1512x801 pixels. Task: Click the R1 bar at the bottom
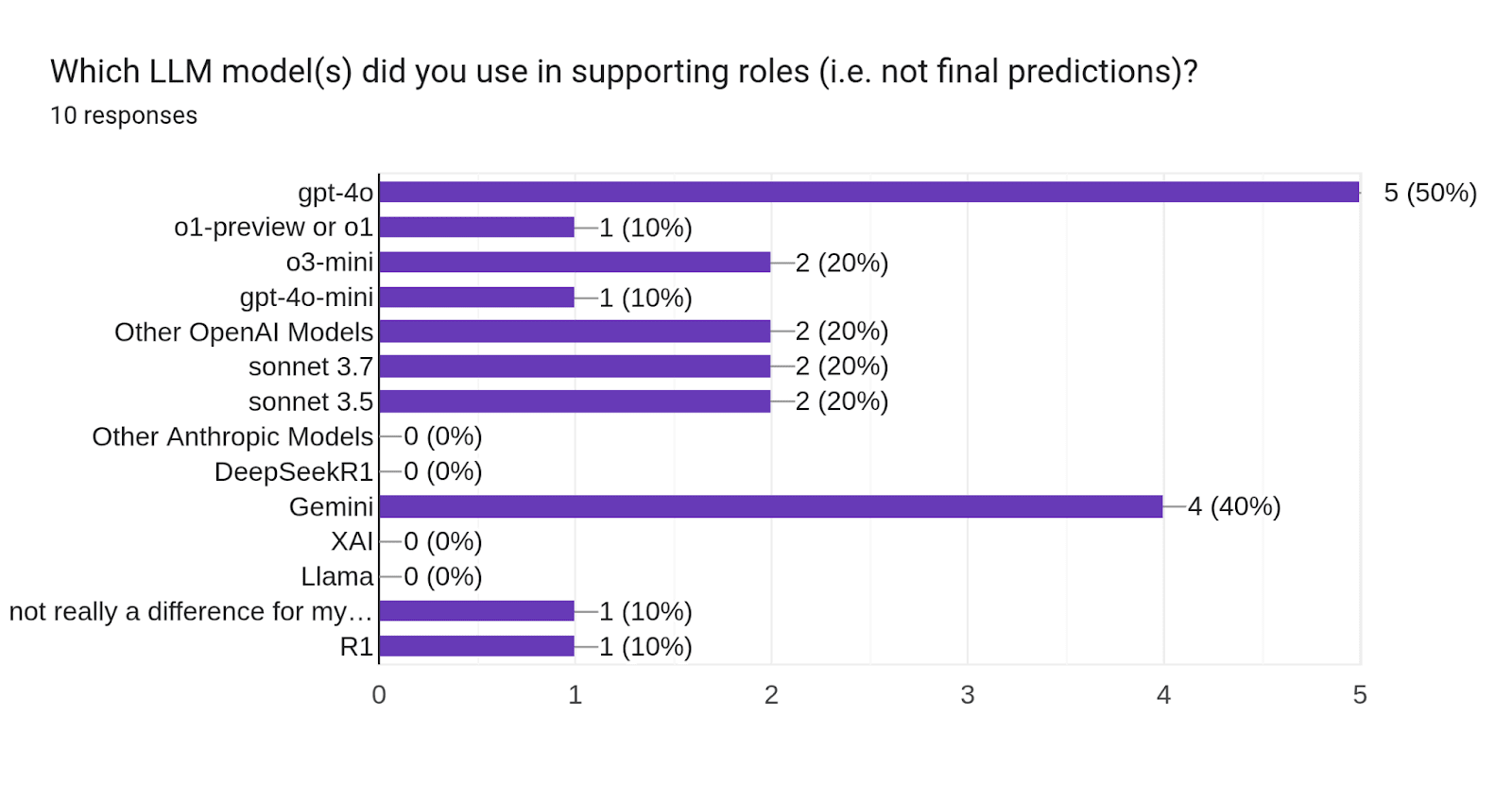476,647
